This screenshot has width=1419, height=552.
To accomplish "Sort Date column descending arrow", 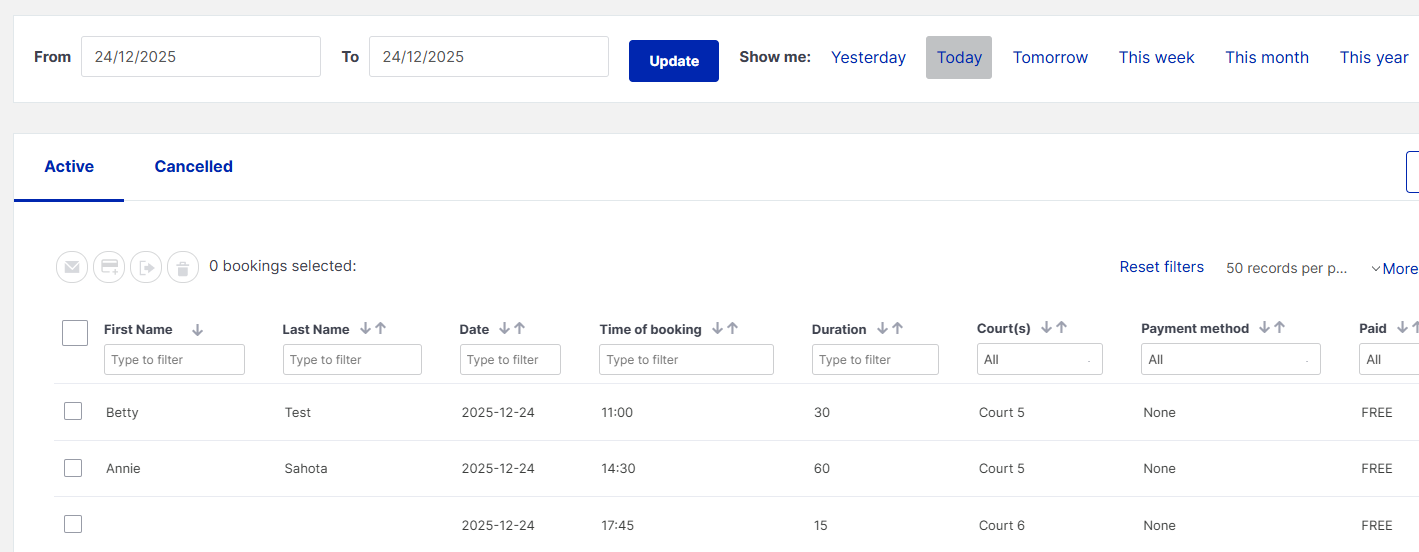I will [x=504, y=328].
